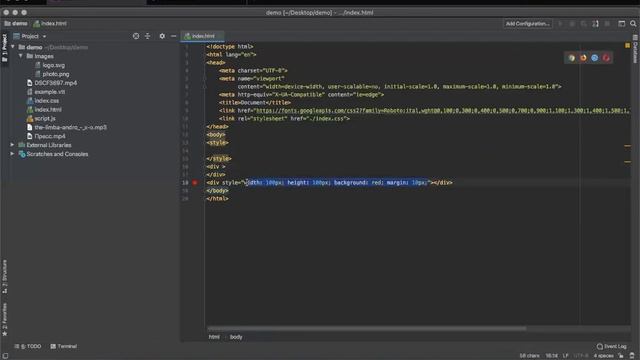
Task: Click the Search Everywhere magnifier icon
Action: [633, 24]
